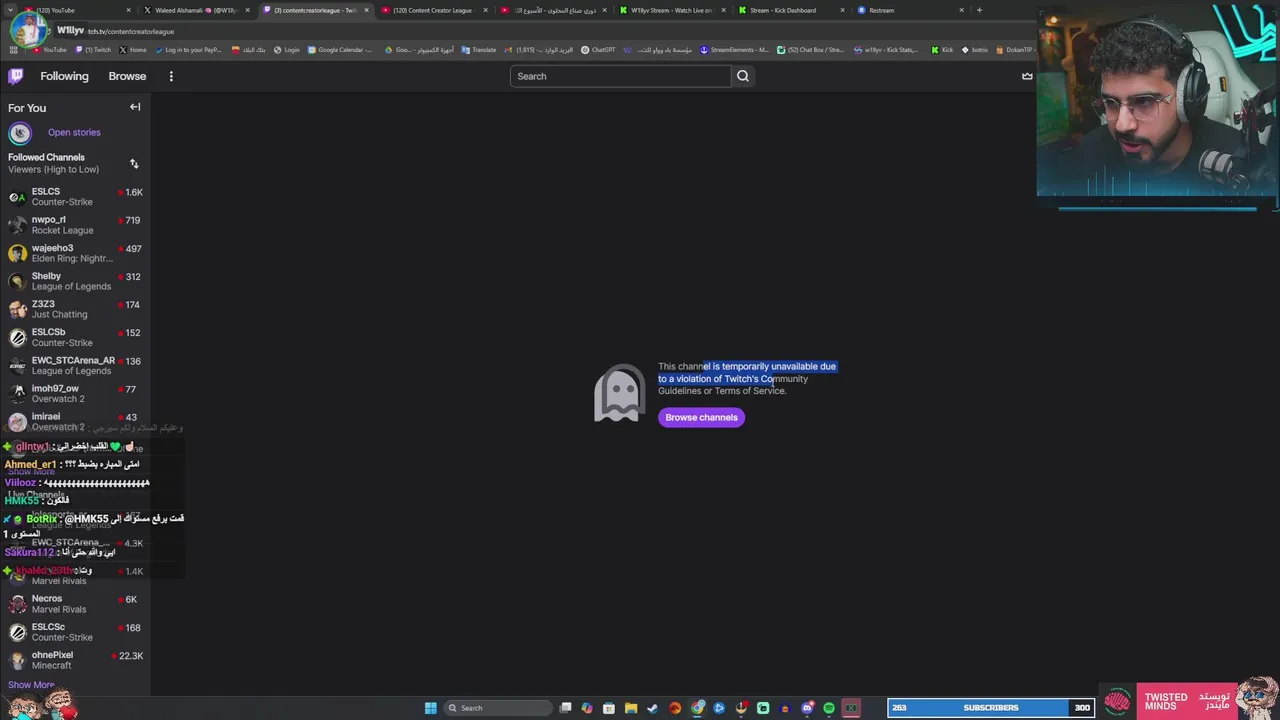Open the Browse page
This screenshot has width=1280, height=720.
pos(127,76)
